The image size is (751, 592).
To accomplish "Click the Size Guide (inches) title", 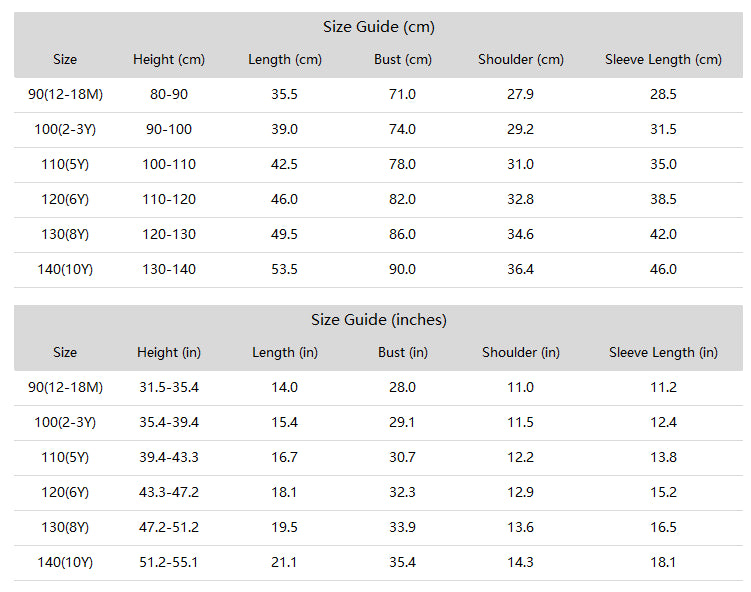I will click(378, 320).
